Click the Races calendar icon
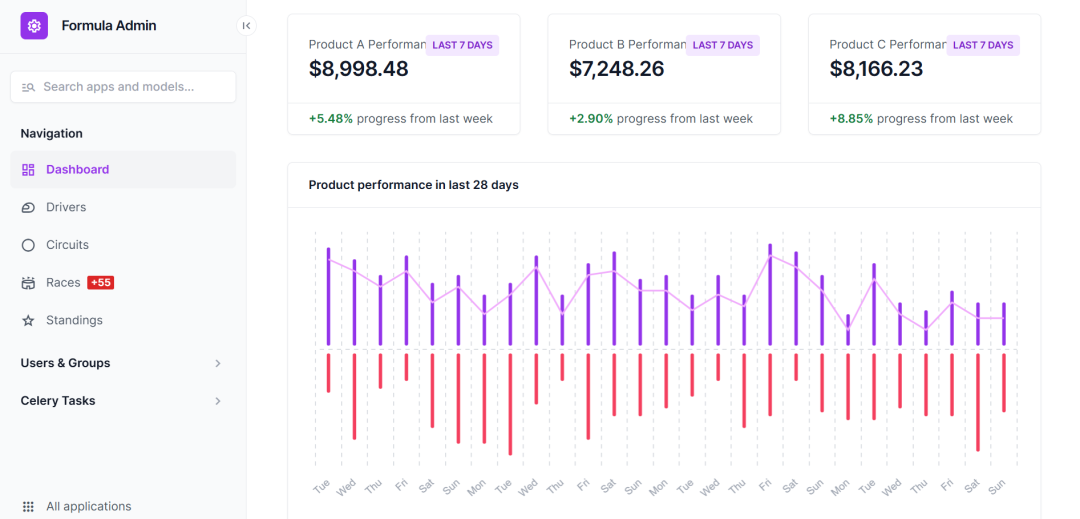The image size is (1080, 519). pyautogui.click(x=28, y=283)
